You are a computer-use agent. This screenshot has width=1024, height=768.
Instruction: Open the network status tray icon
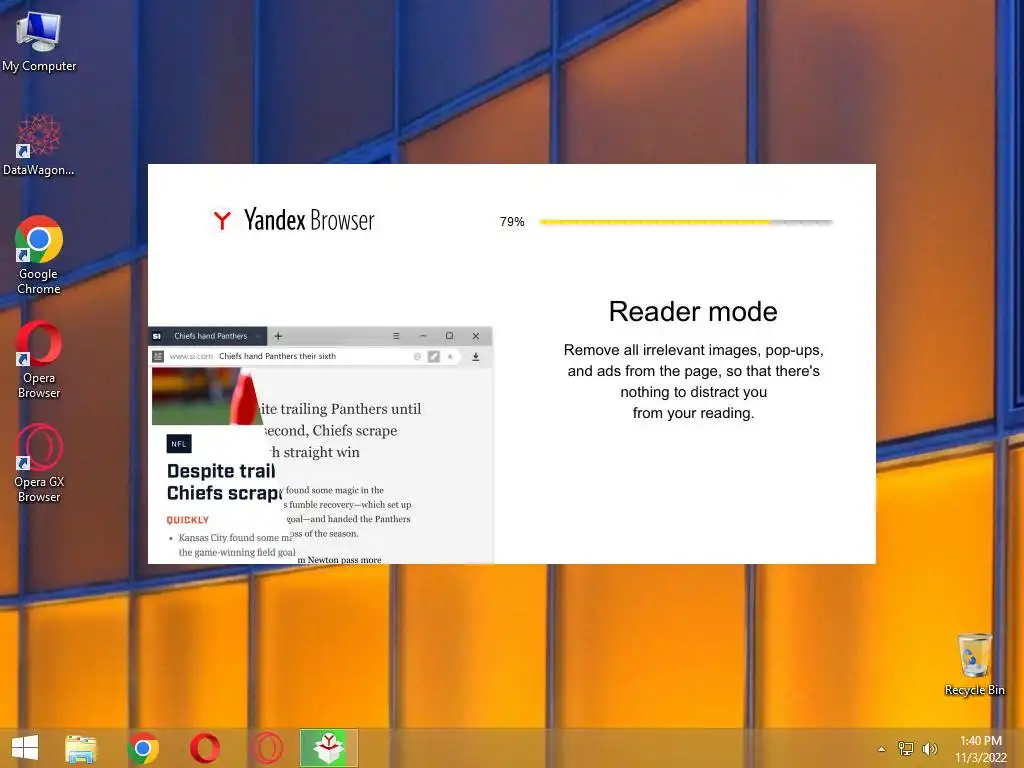coord(905,748)
